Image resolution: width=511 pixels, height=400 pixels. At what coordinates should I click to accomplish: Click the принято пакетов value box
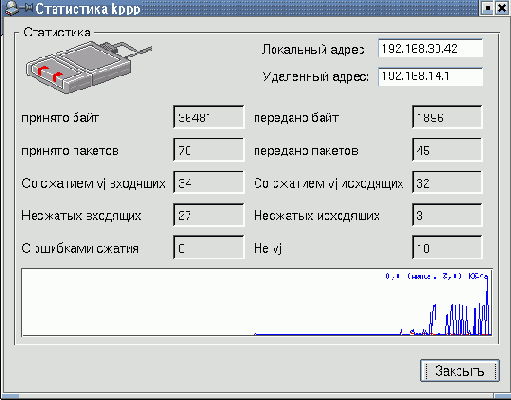pyautogui.click(x=209, y=150)
